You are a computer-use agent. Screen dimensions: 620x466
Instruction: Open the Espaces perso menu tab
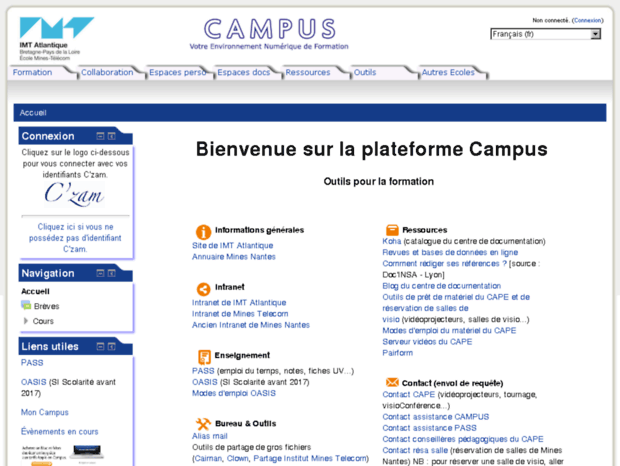(178, 72)
